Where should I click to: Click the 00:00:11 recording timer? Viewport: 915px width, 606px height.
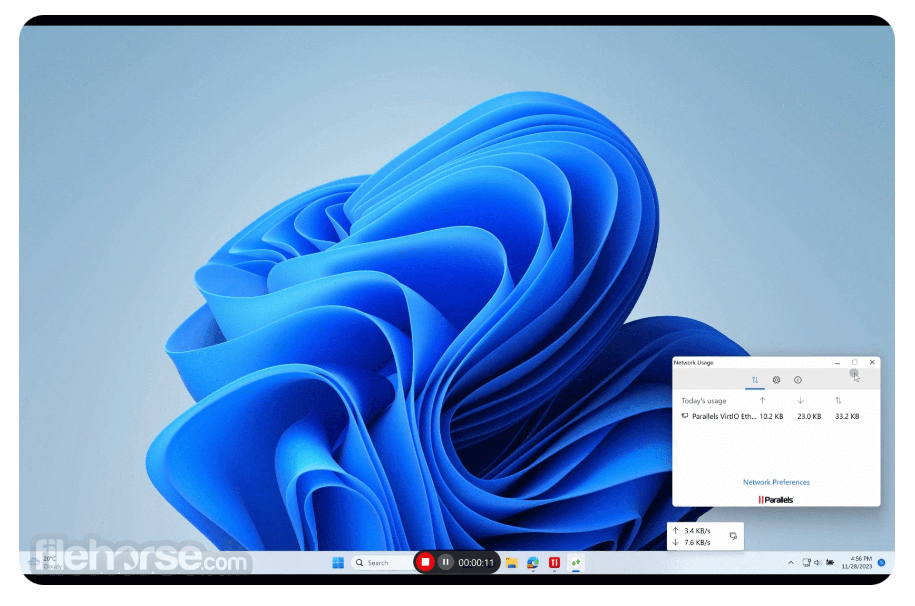coord(476,563)
